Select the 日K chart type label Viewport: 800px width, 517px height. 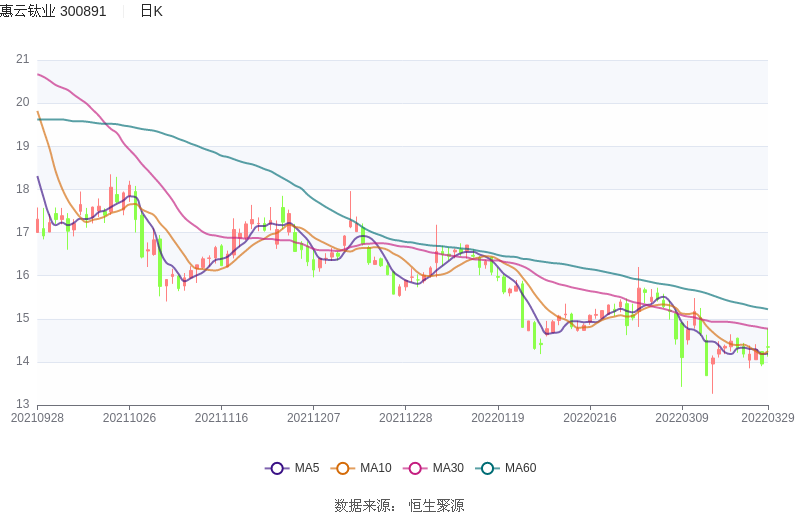pyautogui.click(x=151, y=11)
